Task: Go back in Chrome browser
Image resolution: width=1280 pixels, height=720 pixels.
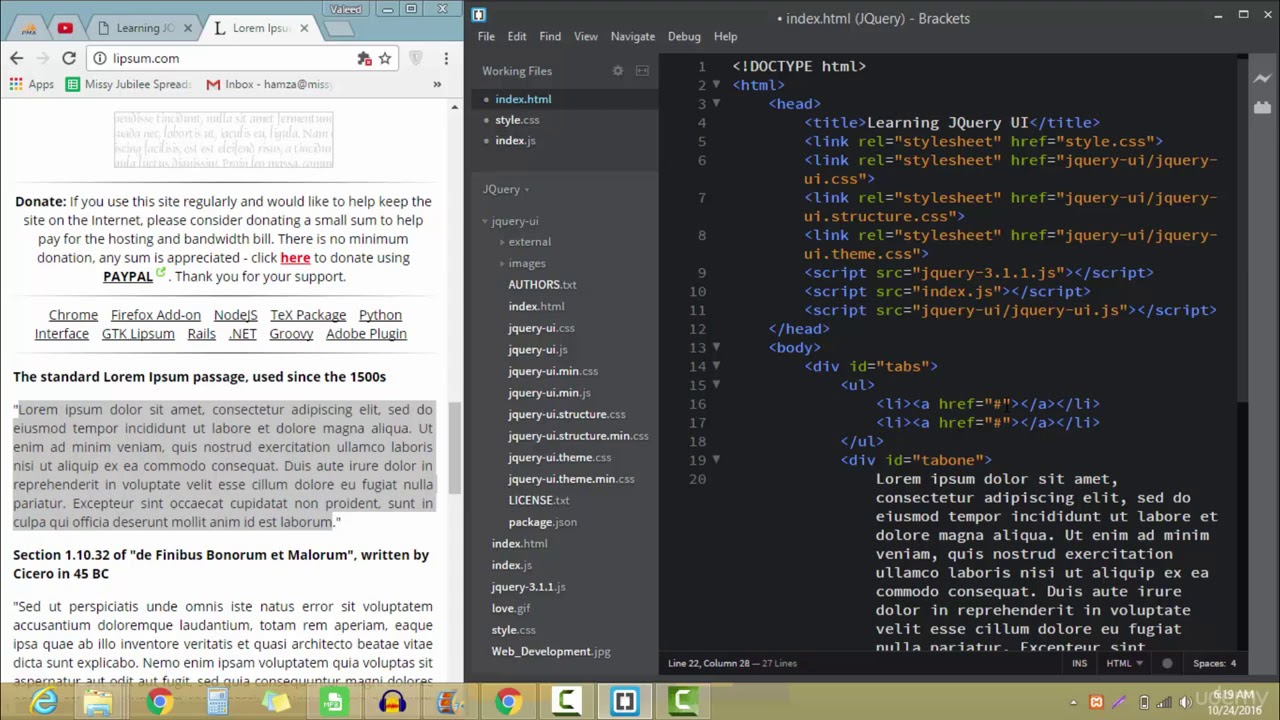Action: (x=16, y=58)
